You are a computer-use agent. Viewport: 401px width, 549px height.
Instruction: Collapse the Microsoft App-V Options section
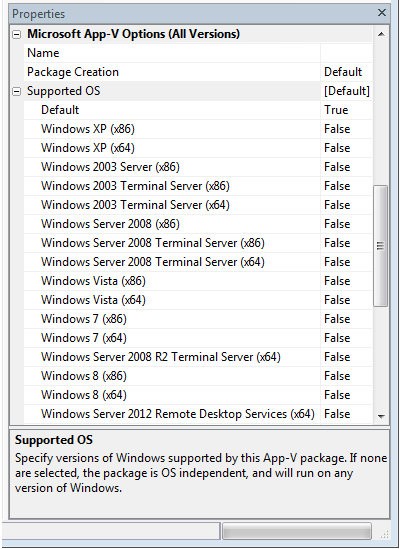click(16, 34)
